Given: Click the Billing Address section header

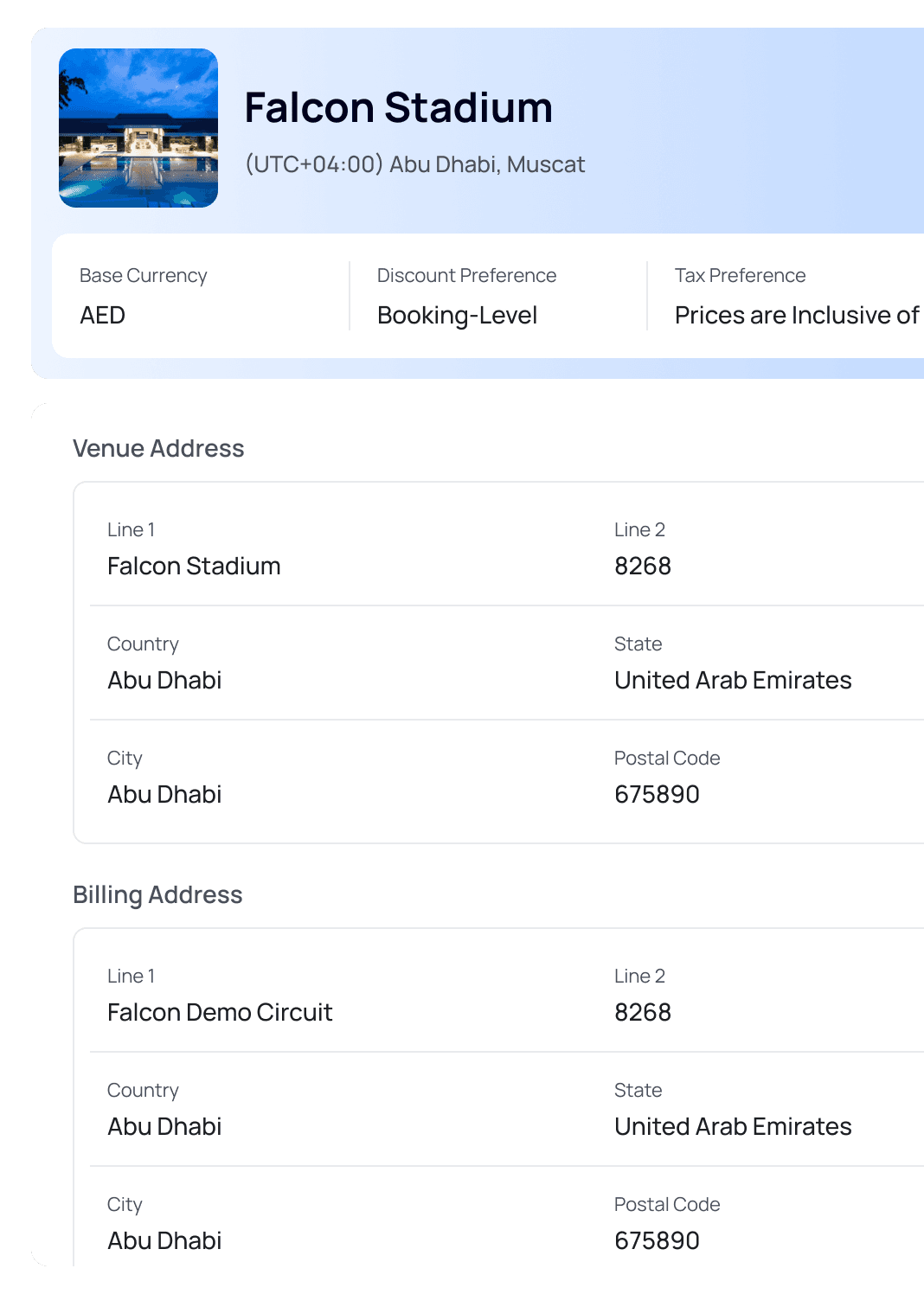Looking at the screenshot, I should tap(157, 894).
